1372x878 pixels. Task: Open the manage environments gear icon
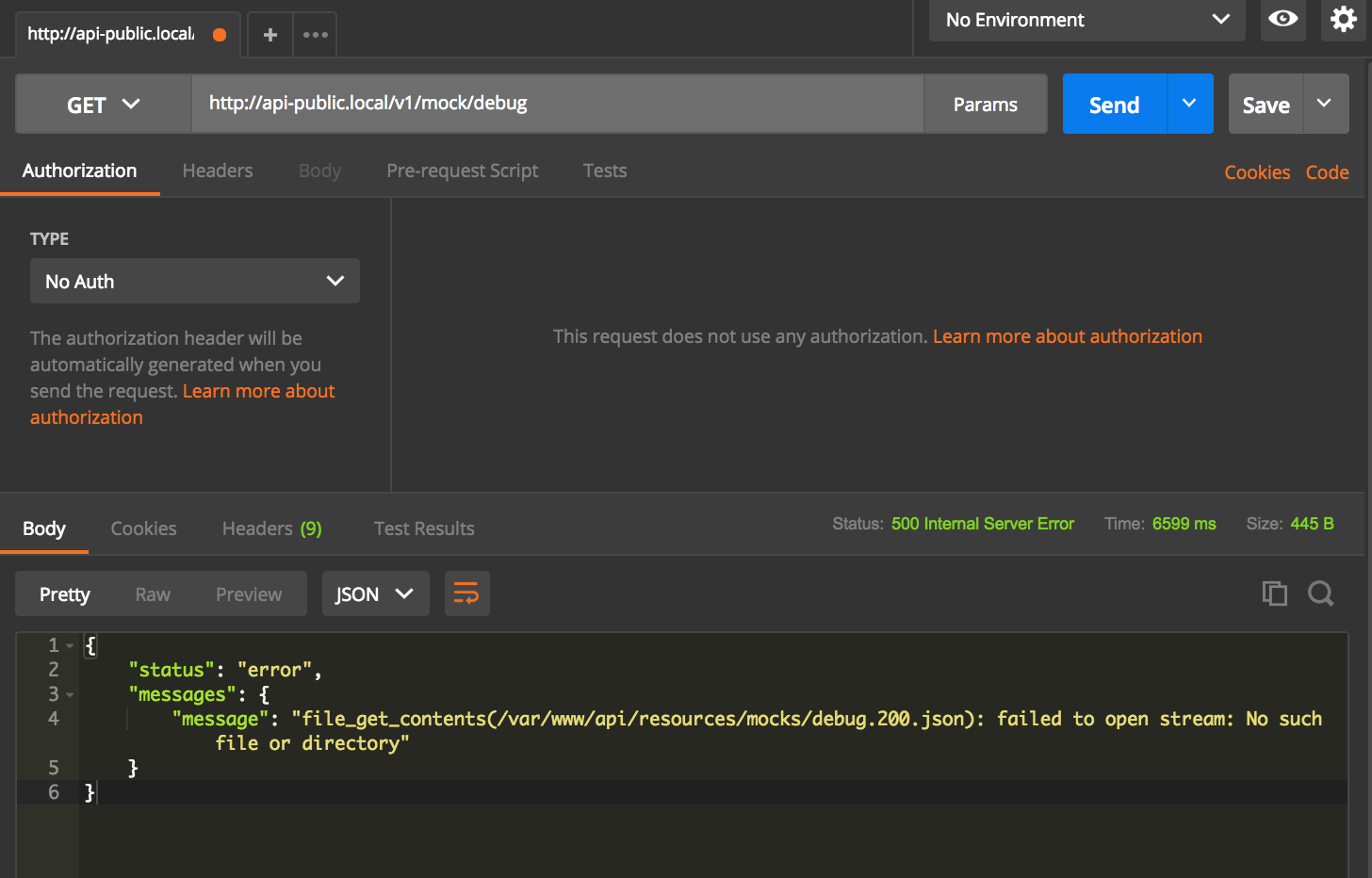click(1343, 19)
